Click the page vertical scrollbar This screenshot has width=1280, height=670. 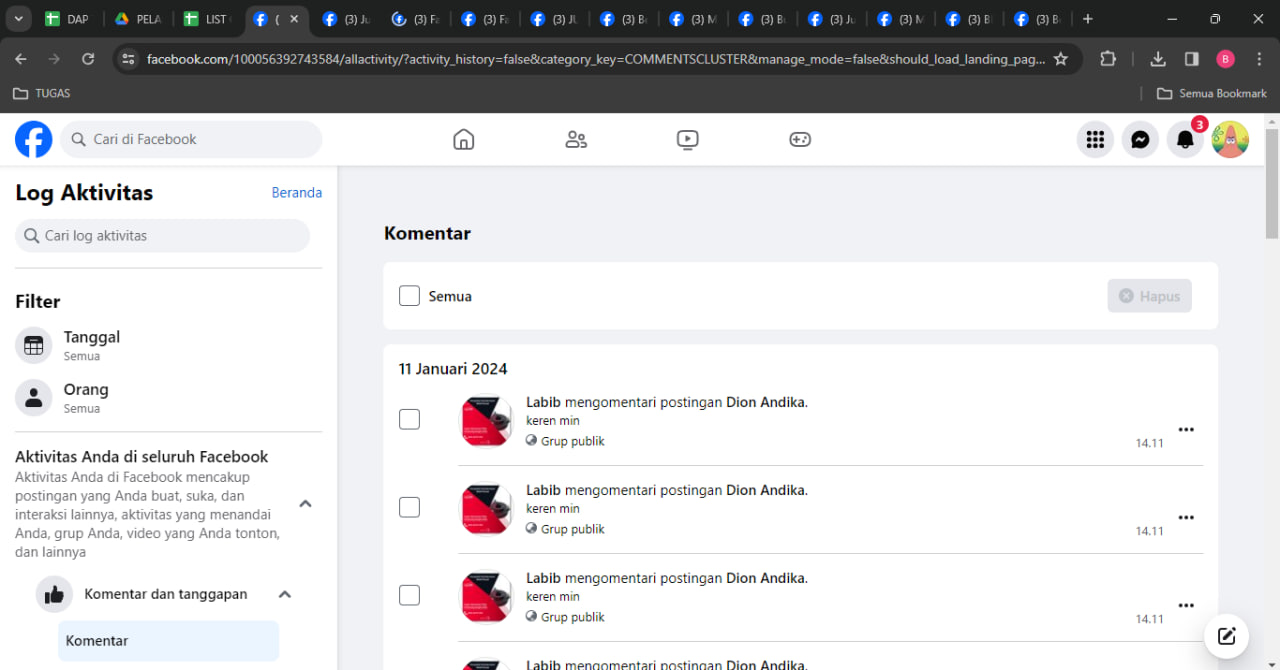coord(1272,184)
